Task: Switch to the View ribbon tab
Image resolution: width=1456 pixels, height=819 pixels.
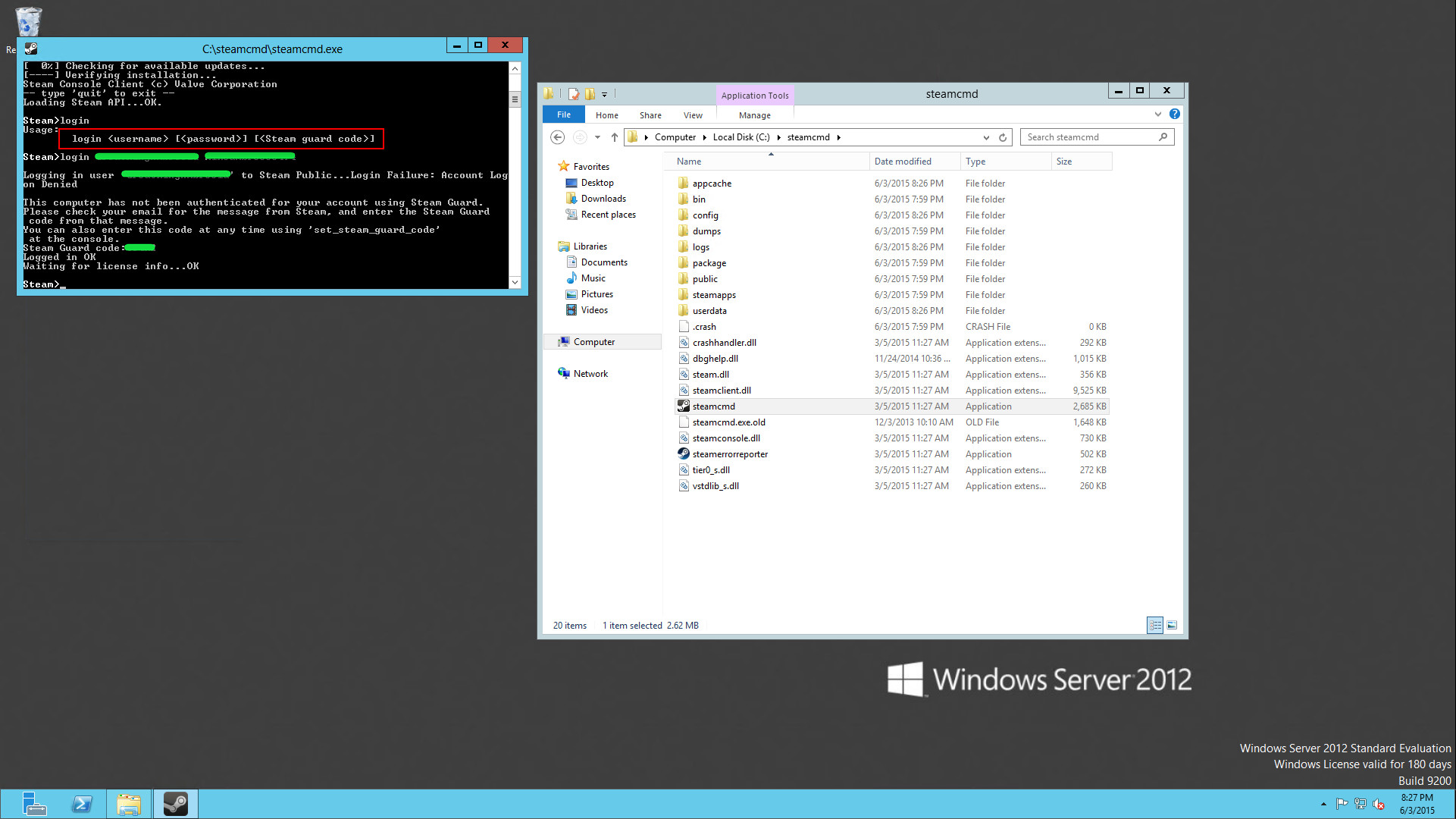Action: tap(693, 115)
